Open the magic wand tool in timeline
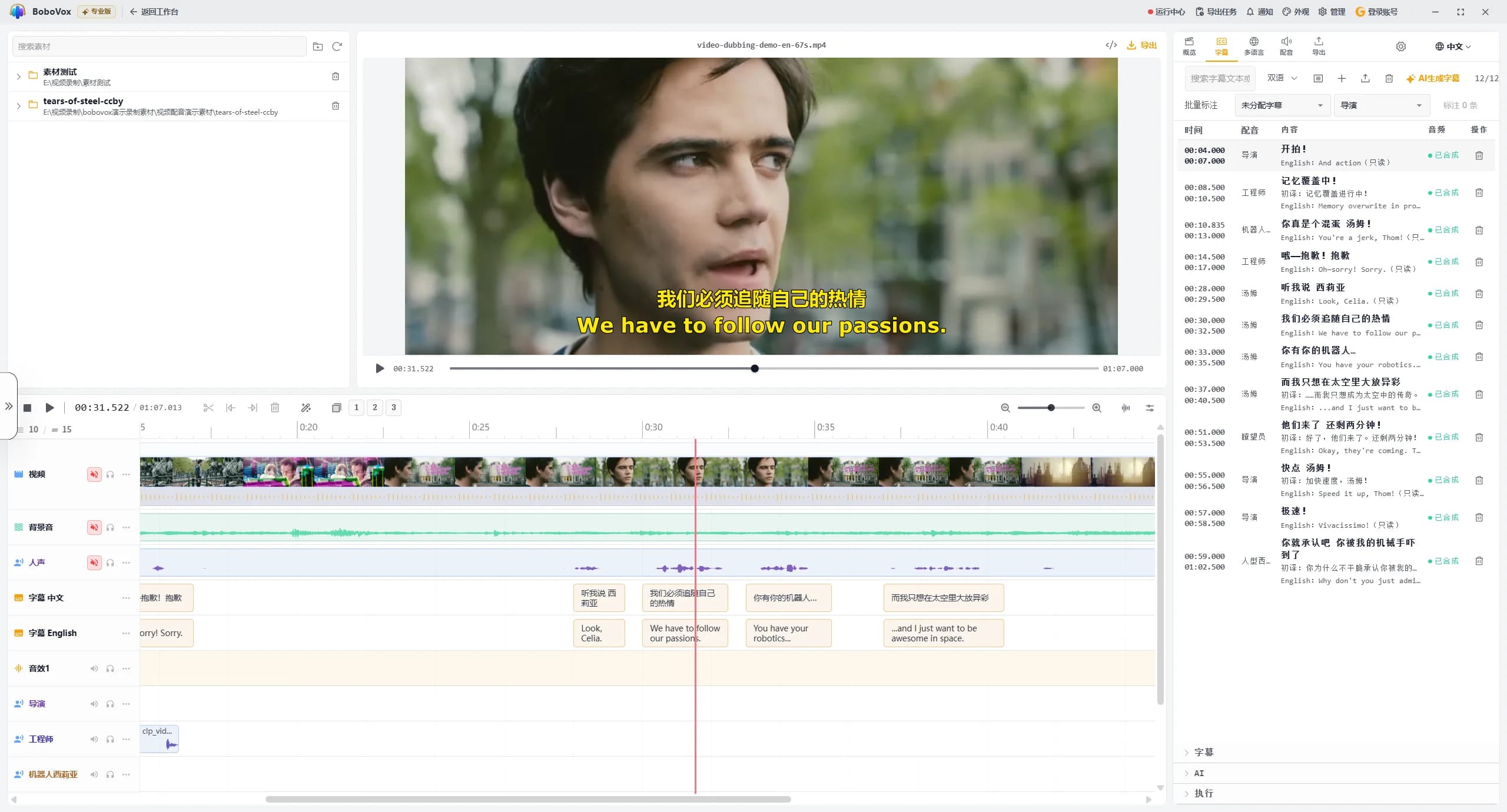This screenshot has width=1507, height=812. (306, 408)
